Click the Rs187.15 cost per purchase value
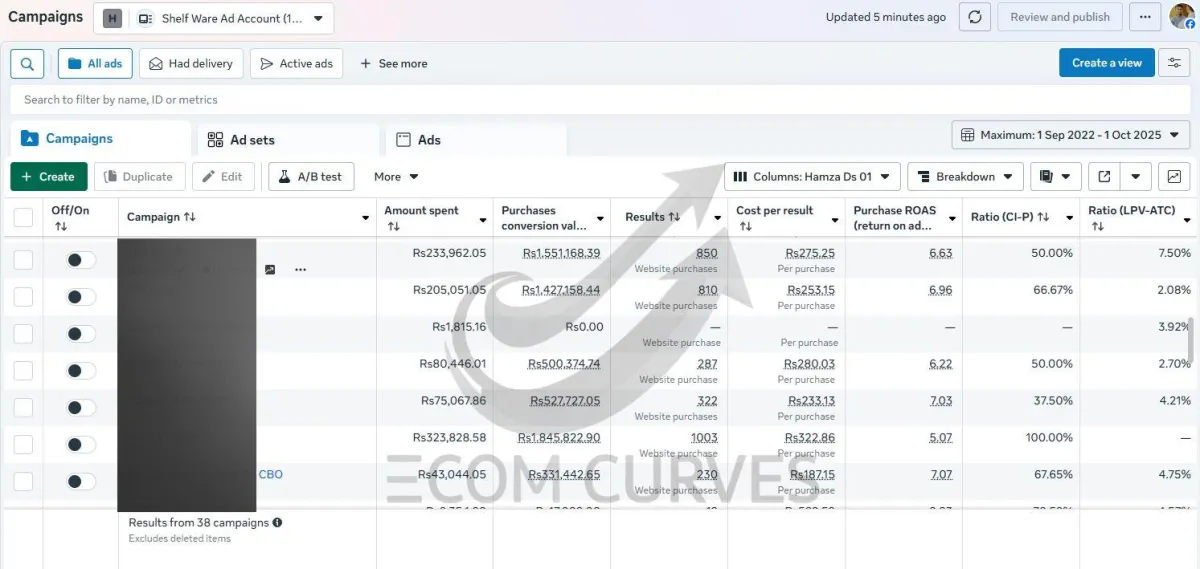The height and width of the screenshot is (569, 1200). coord(810,474)
